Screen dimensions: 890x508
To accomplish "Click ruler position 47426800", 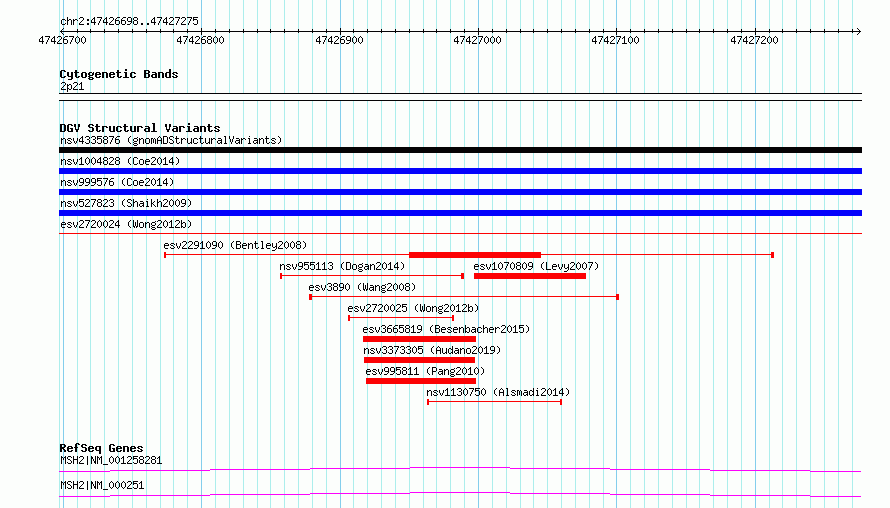I will (x=200, y=40).
